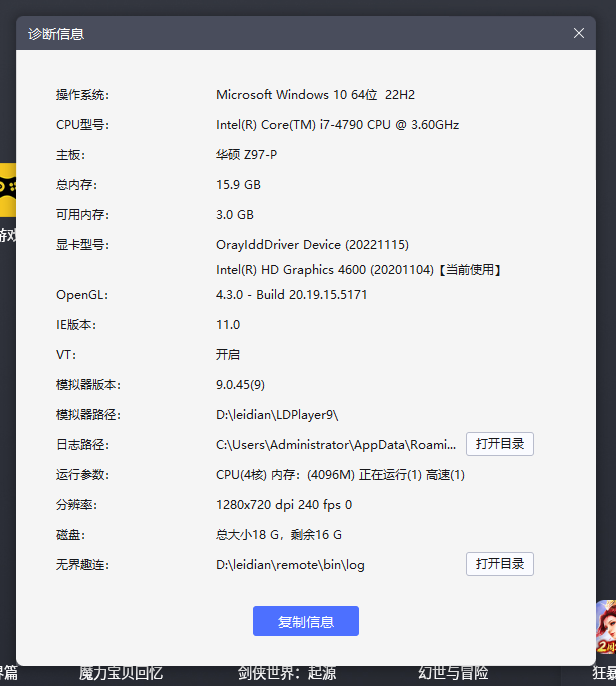Open the game icon in bottom-right corner
Screen dimensions: 616x686
coord(605,627)
